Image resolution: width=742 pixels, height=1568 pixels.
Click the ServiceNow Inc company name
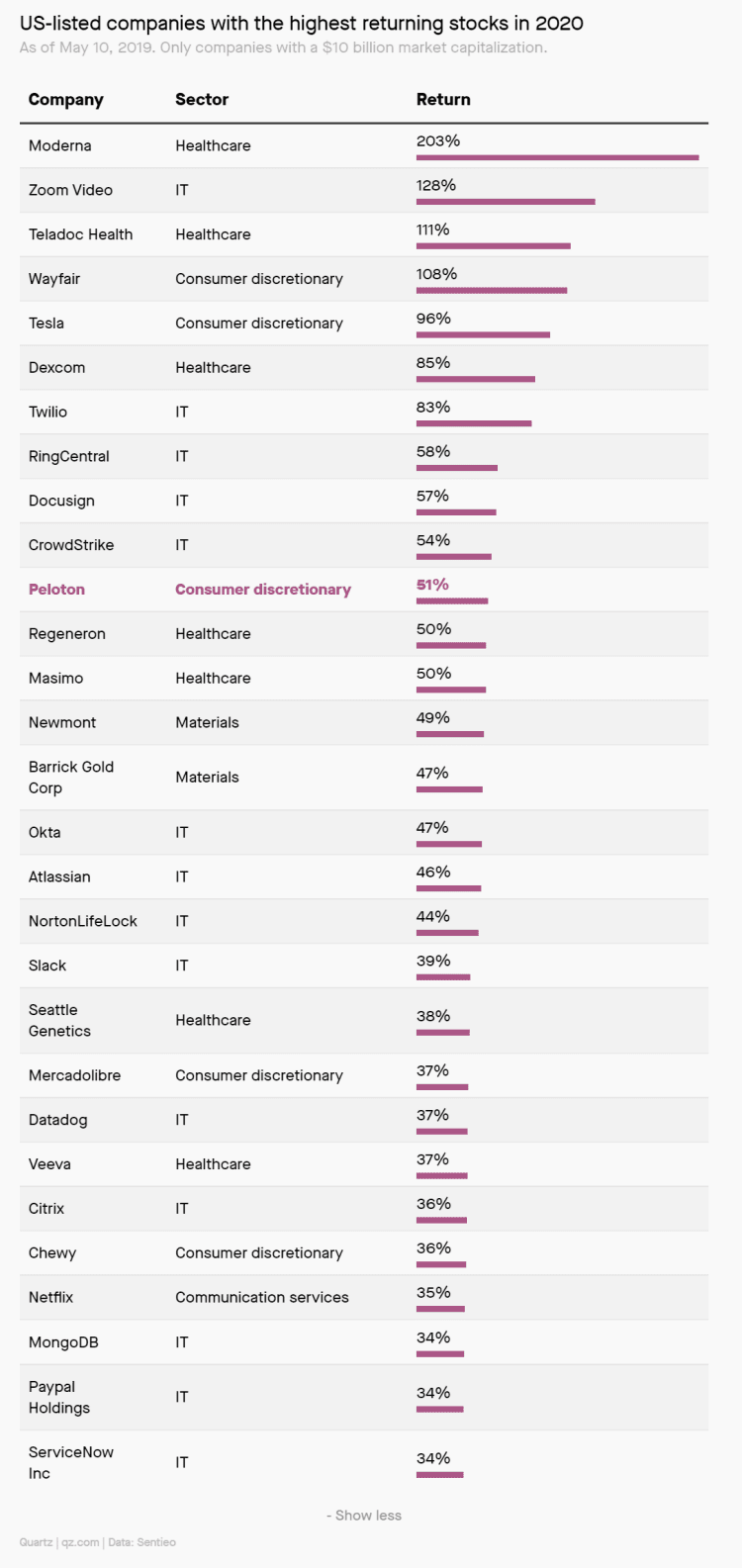71,1462
